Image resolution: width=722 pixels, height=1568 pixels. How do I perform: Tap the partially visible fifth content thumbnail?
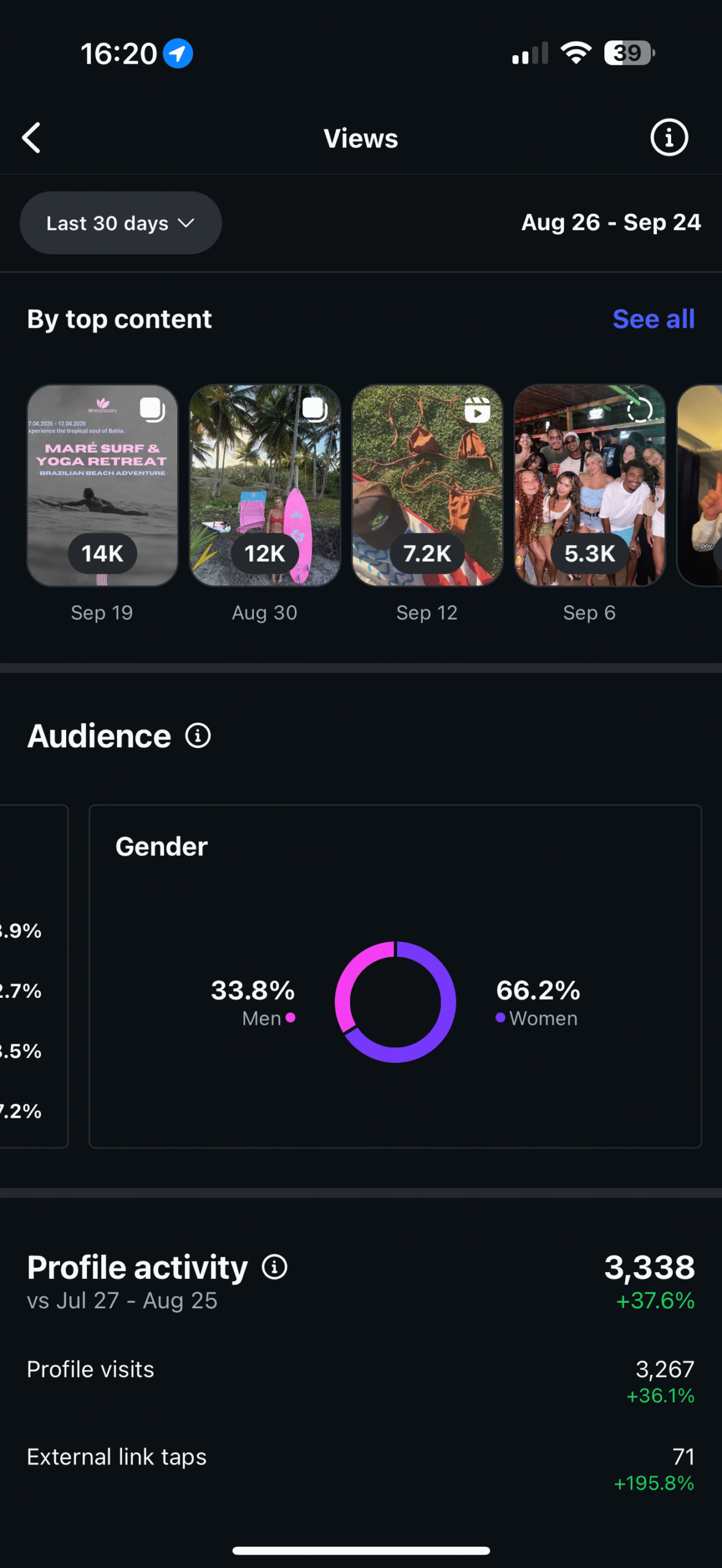tap(700, 485)
